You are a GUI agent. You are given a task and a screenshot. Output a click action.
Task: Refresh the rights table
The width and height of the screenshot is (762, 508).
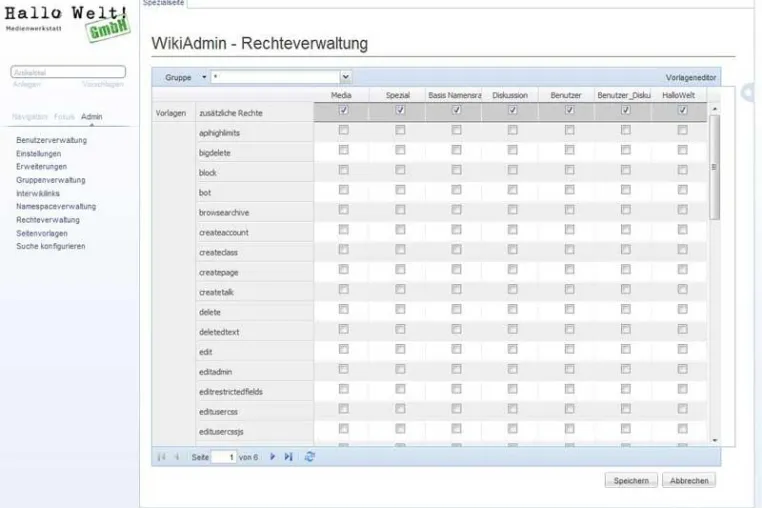pos(310,456)
